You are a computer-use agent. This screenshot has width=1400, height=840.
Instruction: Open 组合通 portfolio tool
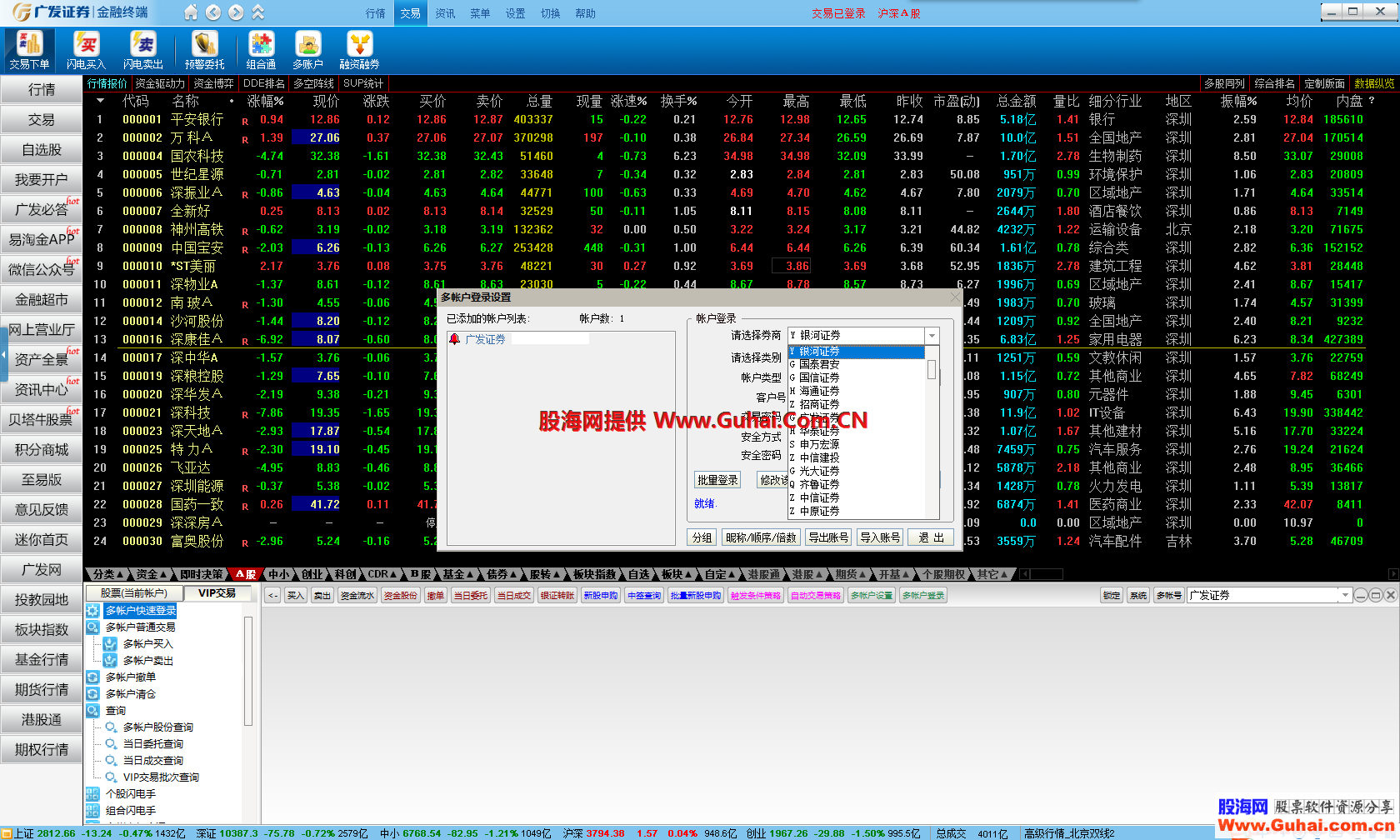261,50
